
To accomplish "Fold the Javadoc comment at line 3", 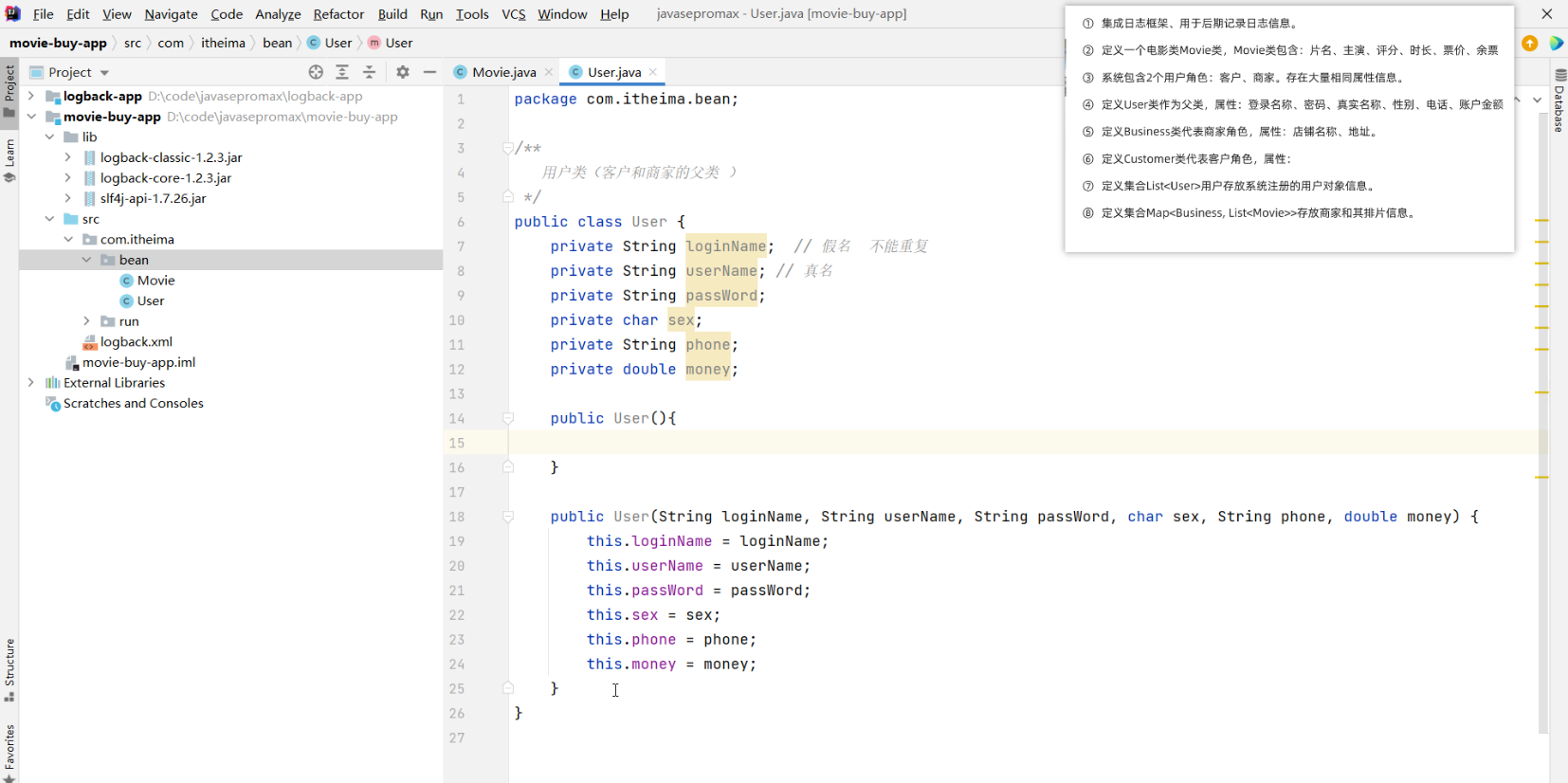I will click(508, 148).
